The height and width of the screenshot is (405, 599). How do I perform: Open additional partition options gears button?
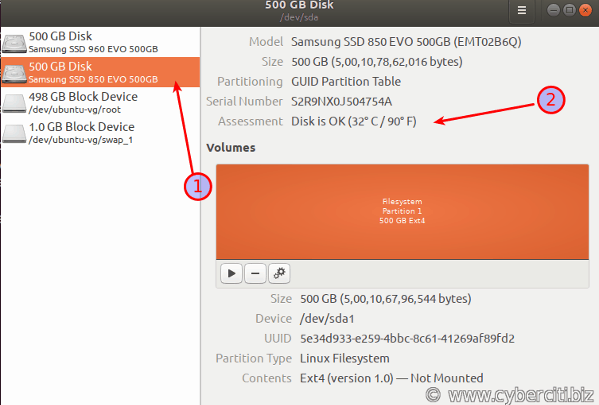pos(279,273)
